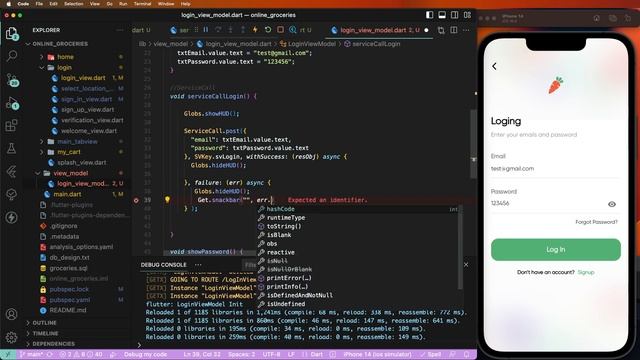Split the editor right
Image resolution: width=640 pixels, height=360 pixels.
point(453,30)
